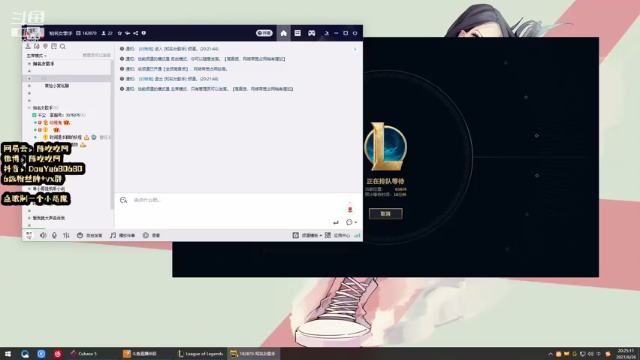Image resolution: width=640 pixels, height=360 pixels.
Task: Click the cancel button in the League queue window
Action: coord(385,213)
